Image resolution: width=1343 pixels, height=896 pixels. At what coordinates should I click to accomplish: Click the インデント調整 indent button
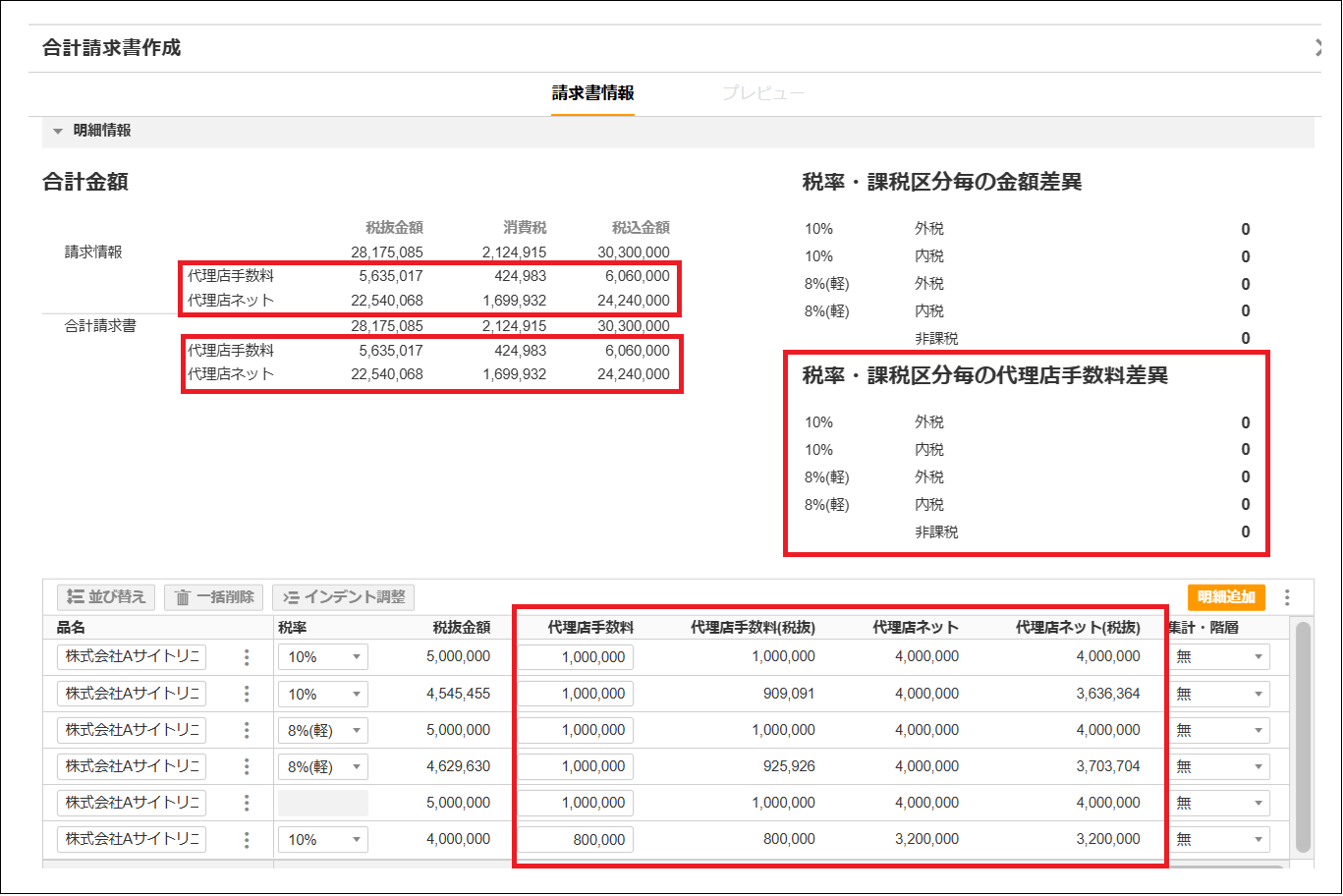pyautogui.click(x=343, y=596)
